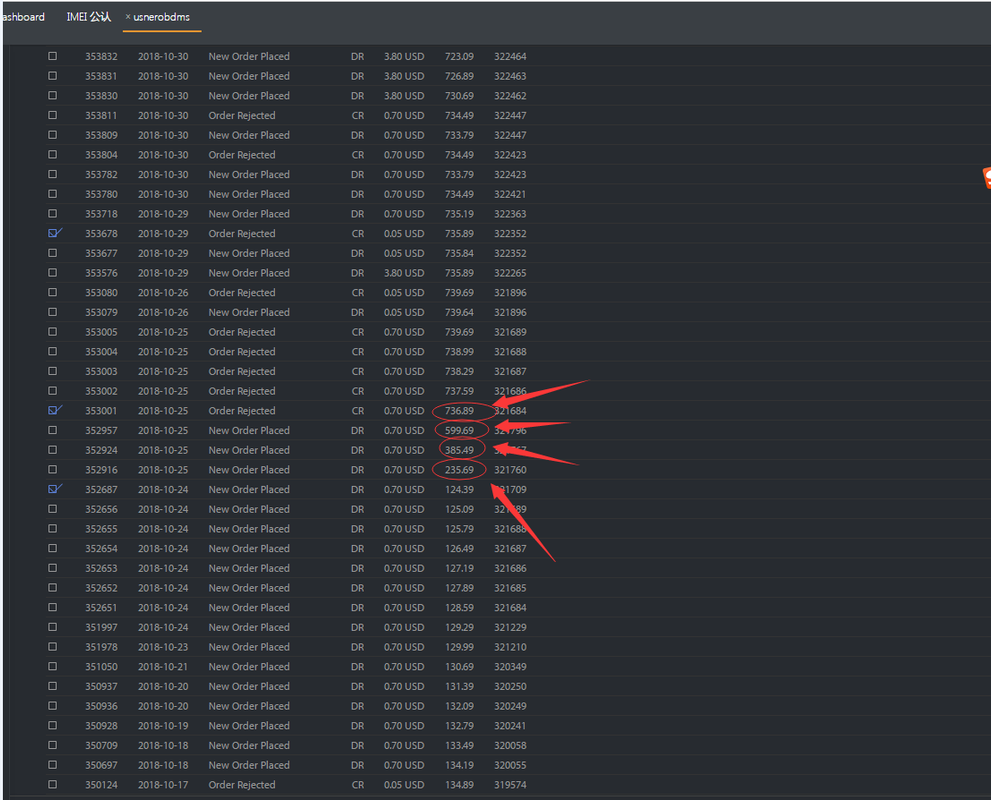This screenshot has width=991, height=800.
Task: Click ID 353005 in the table
Action: pyautogui.click(x=101, y=332)
